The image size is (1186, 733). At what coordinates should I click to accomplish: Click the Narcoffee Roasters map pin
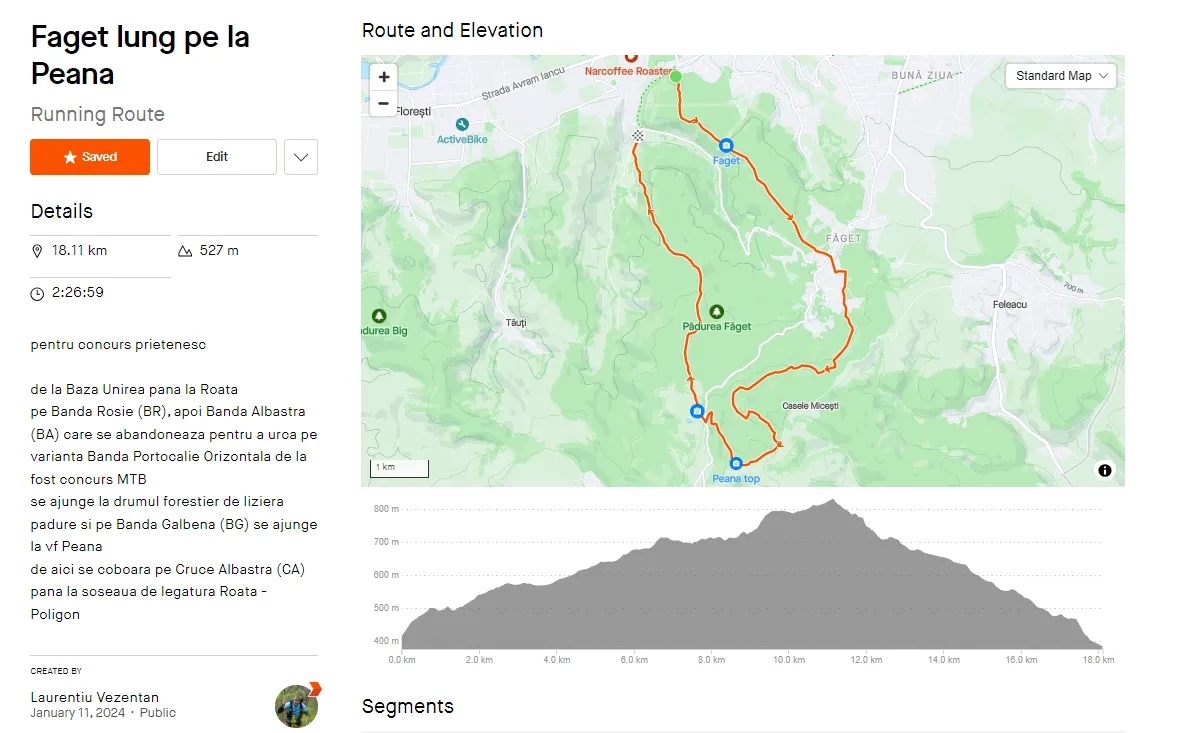coord(631,59)
